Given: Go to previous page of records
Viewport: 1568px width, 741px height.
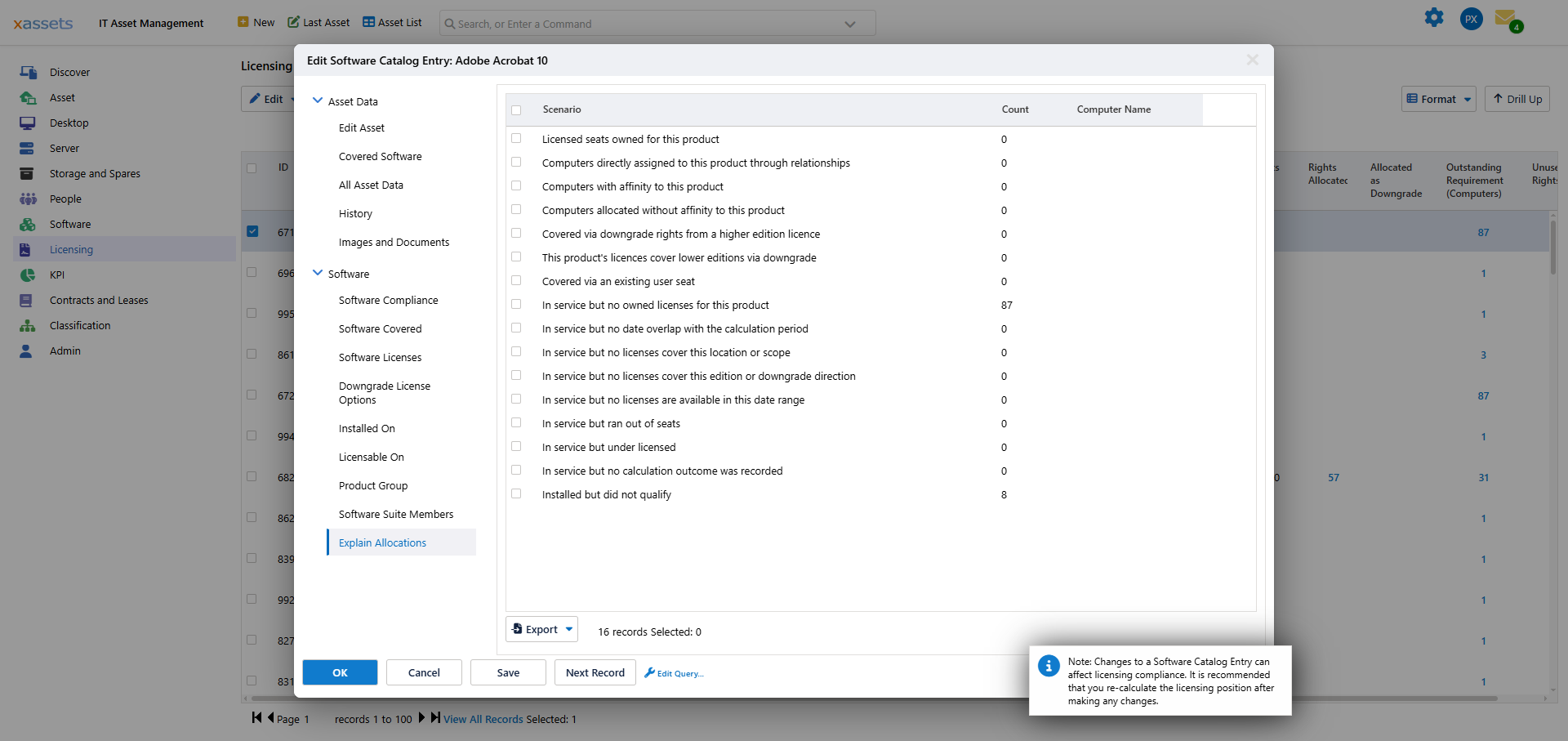Looking at the screenshot, I should click(270, 718).
